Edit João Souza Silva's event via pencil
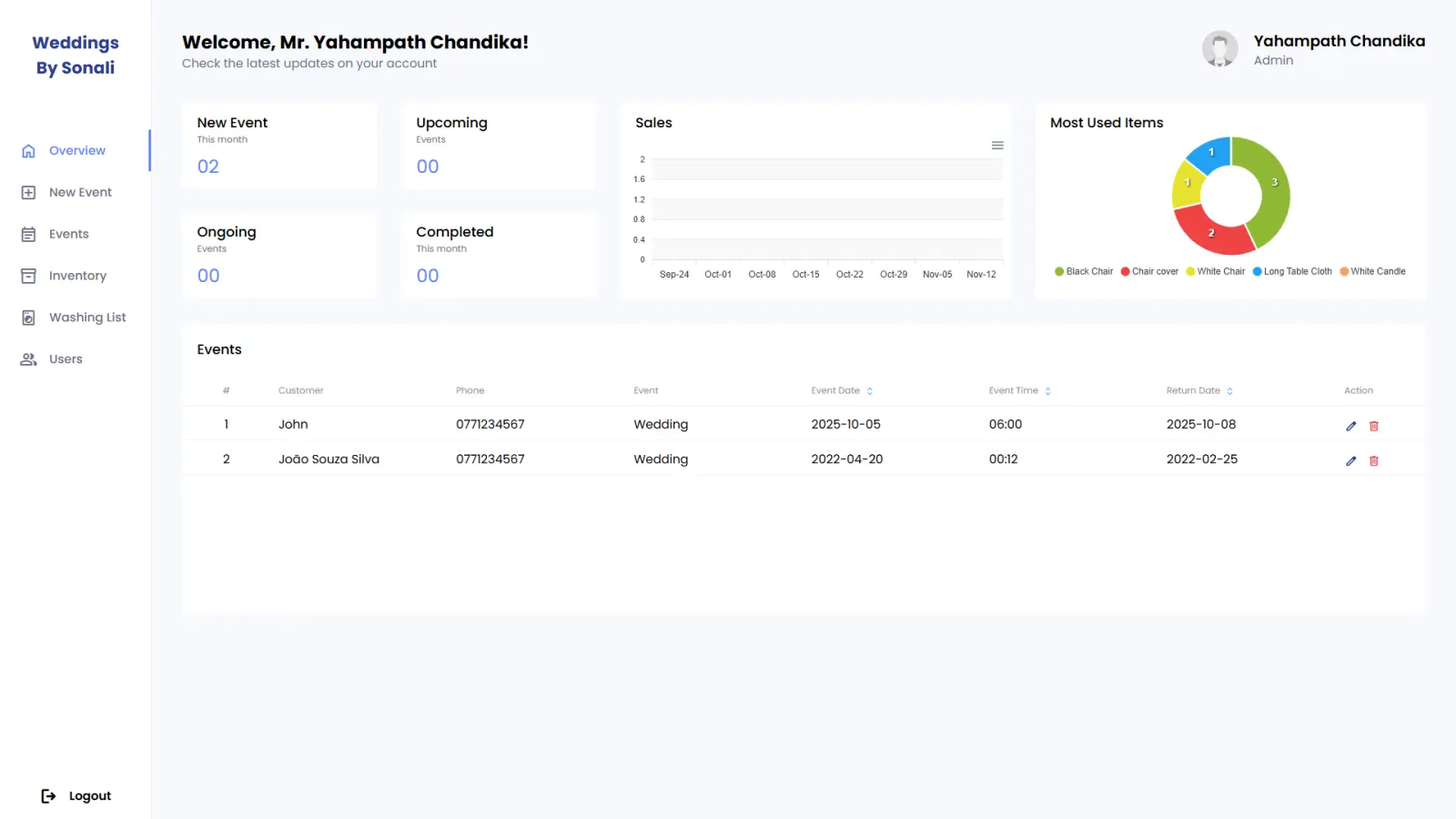This screenshot has width=1456, height=819. 1351,460
